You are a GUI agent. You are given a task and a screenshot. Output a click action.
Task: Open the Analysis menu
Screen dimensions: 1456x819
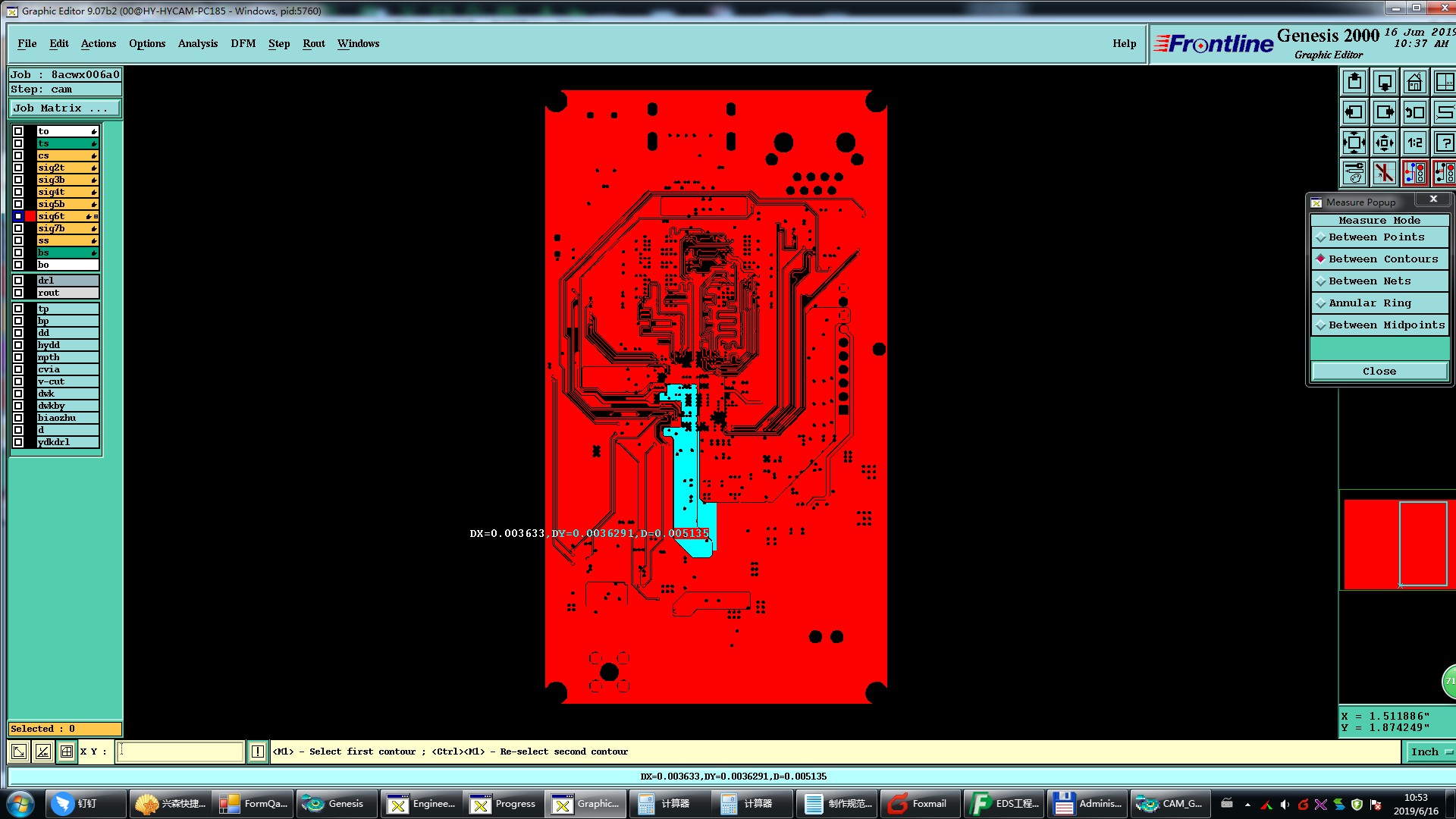pyautogui.click(x=198, y=43)
